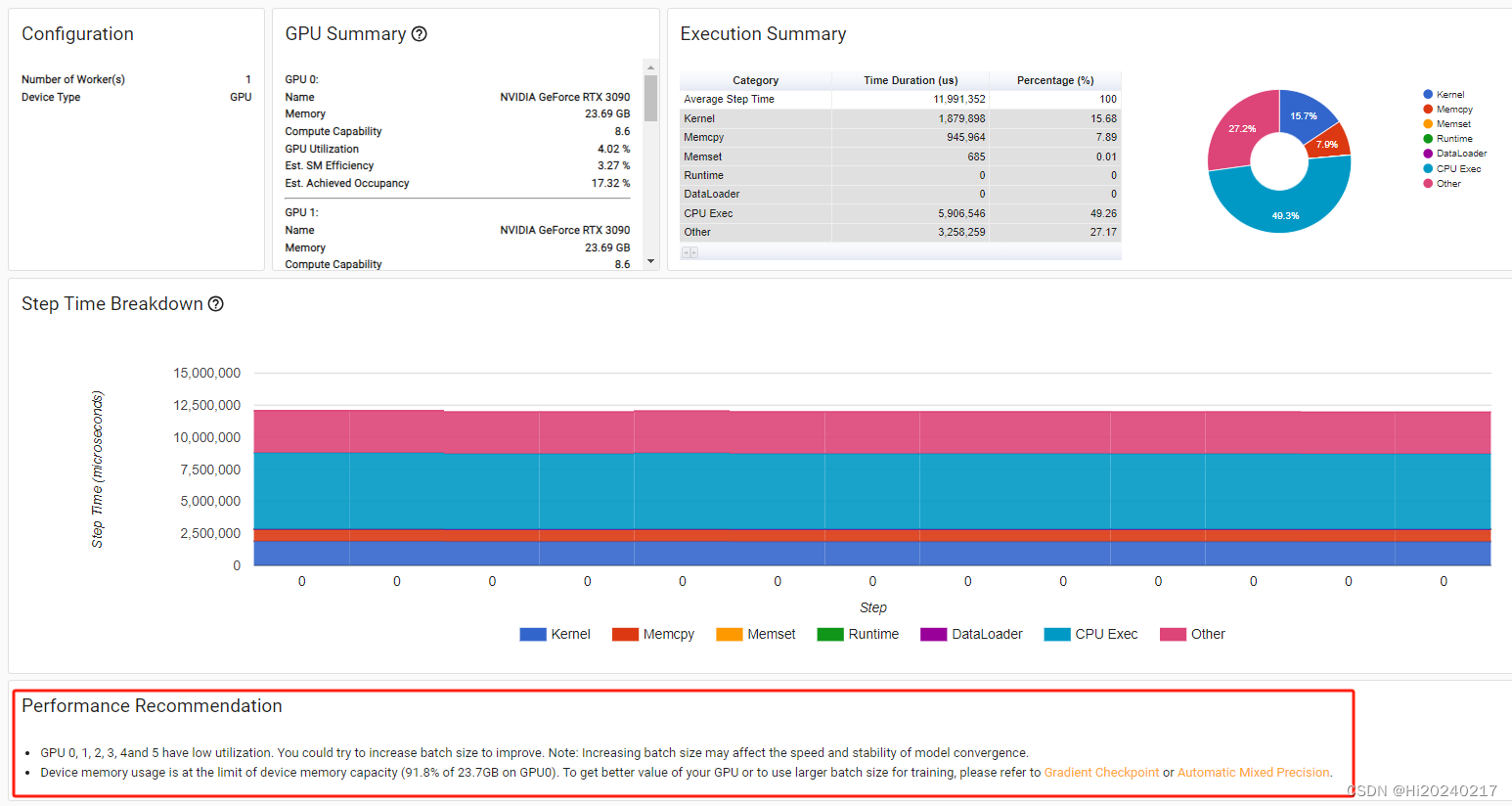Click the Configuration panel heading
Viewport: 1512px width, 806px height.
(x=77, y=34)
